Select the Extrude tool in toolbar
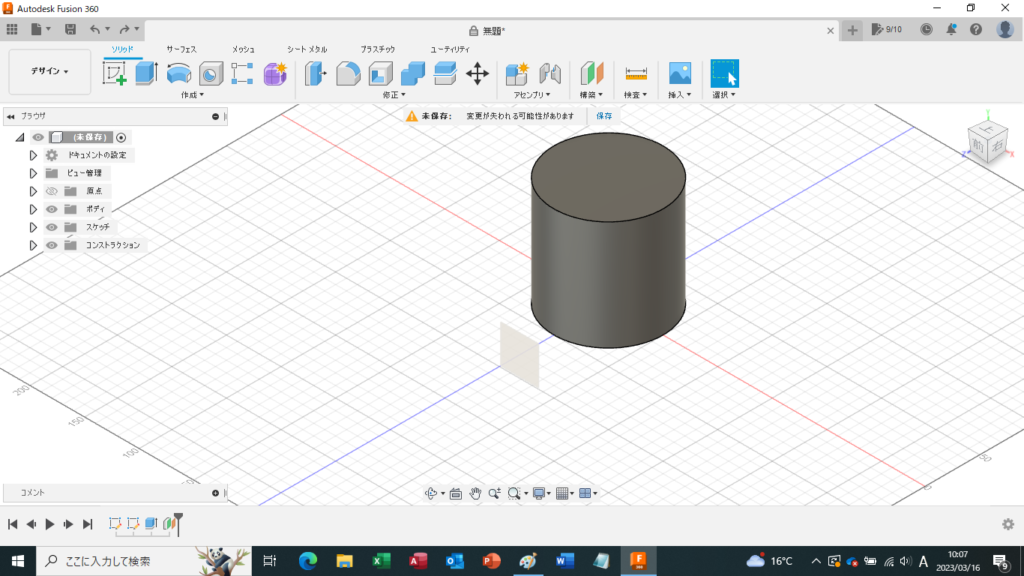This screenshot has width=1024, height=576. tap(146, 73)
